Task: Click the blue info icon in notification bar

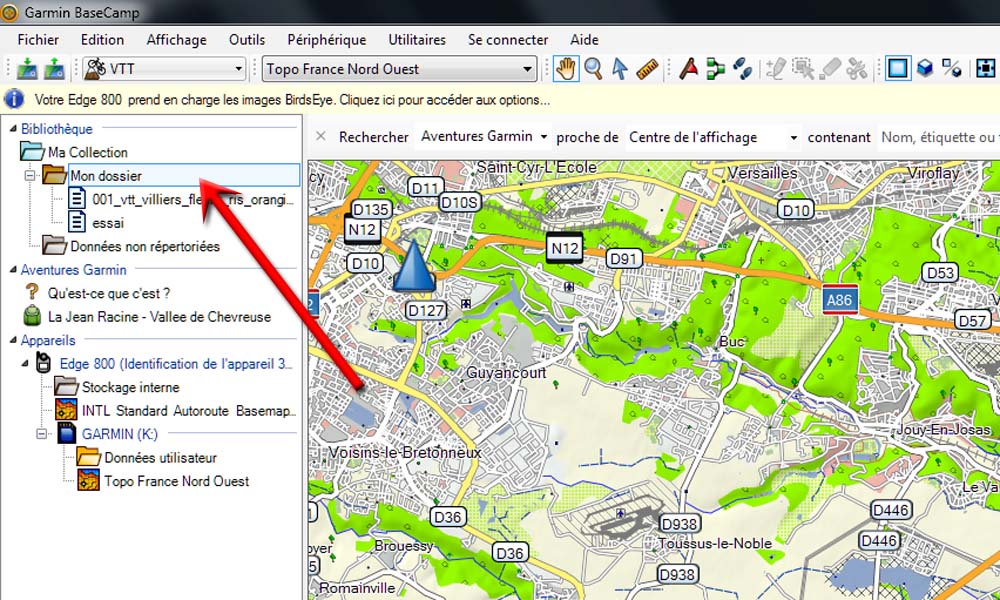Action: 13,99
